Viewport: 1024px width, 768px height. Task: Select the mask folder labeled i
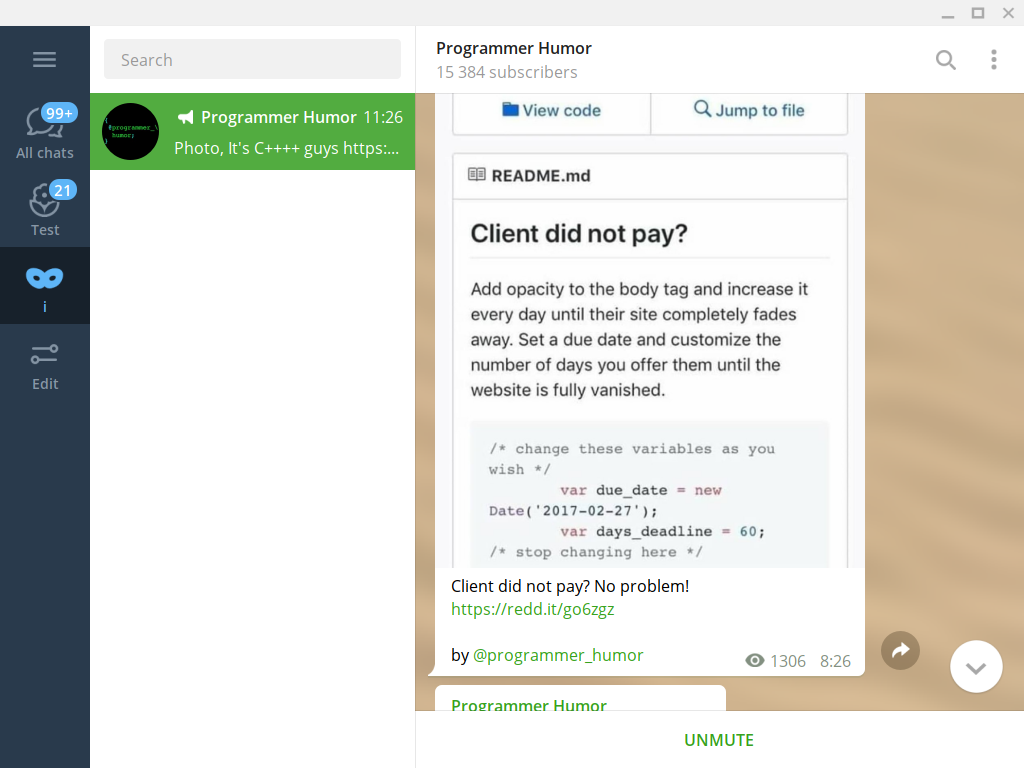[x=44, y=286]
